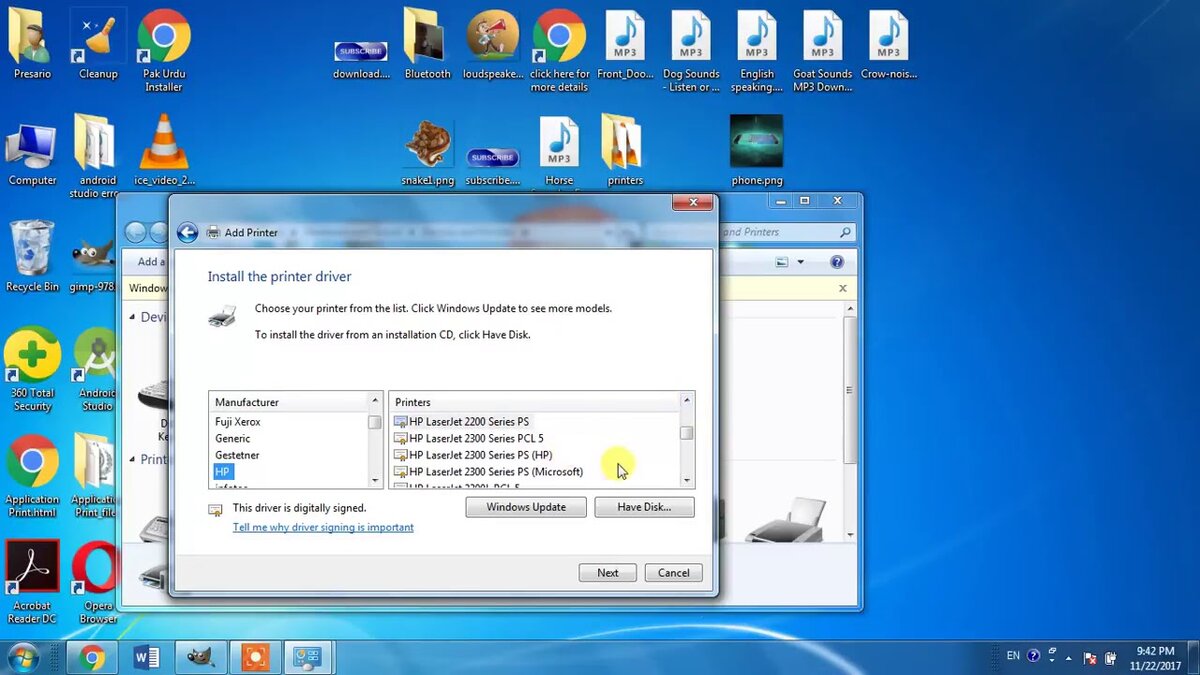Click Windows Update button
1200x675 pixels.
[x=526, y=507]
